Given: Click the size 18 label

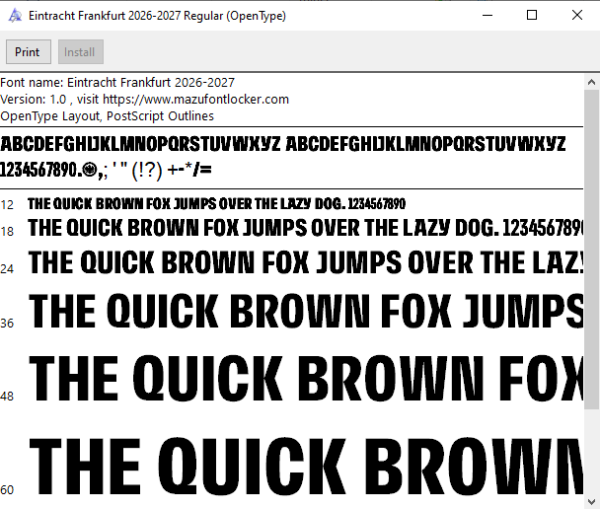Looking at the screenshot, I should (x=7, y=231).
